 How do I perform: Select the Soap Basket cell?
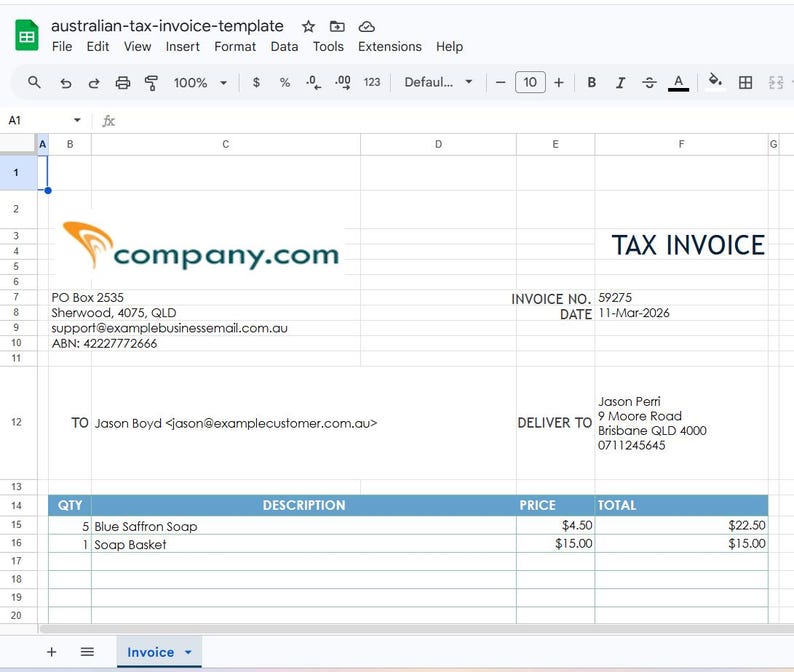click(303, 544)
